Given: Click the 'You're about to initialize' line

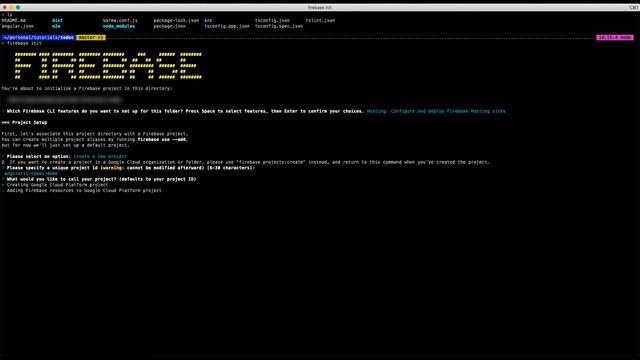Looking at the screenshot, I should point(87,89).
